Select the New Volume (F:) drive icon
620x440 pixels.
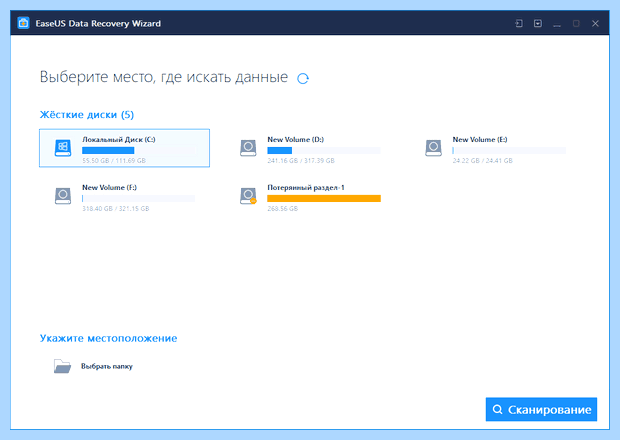point(63,196)
